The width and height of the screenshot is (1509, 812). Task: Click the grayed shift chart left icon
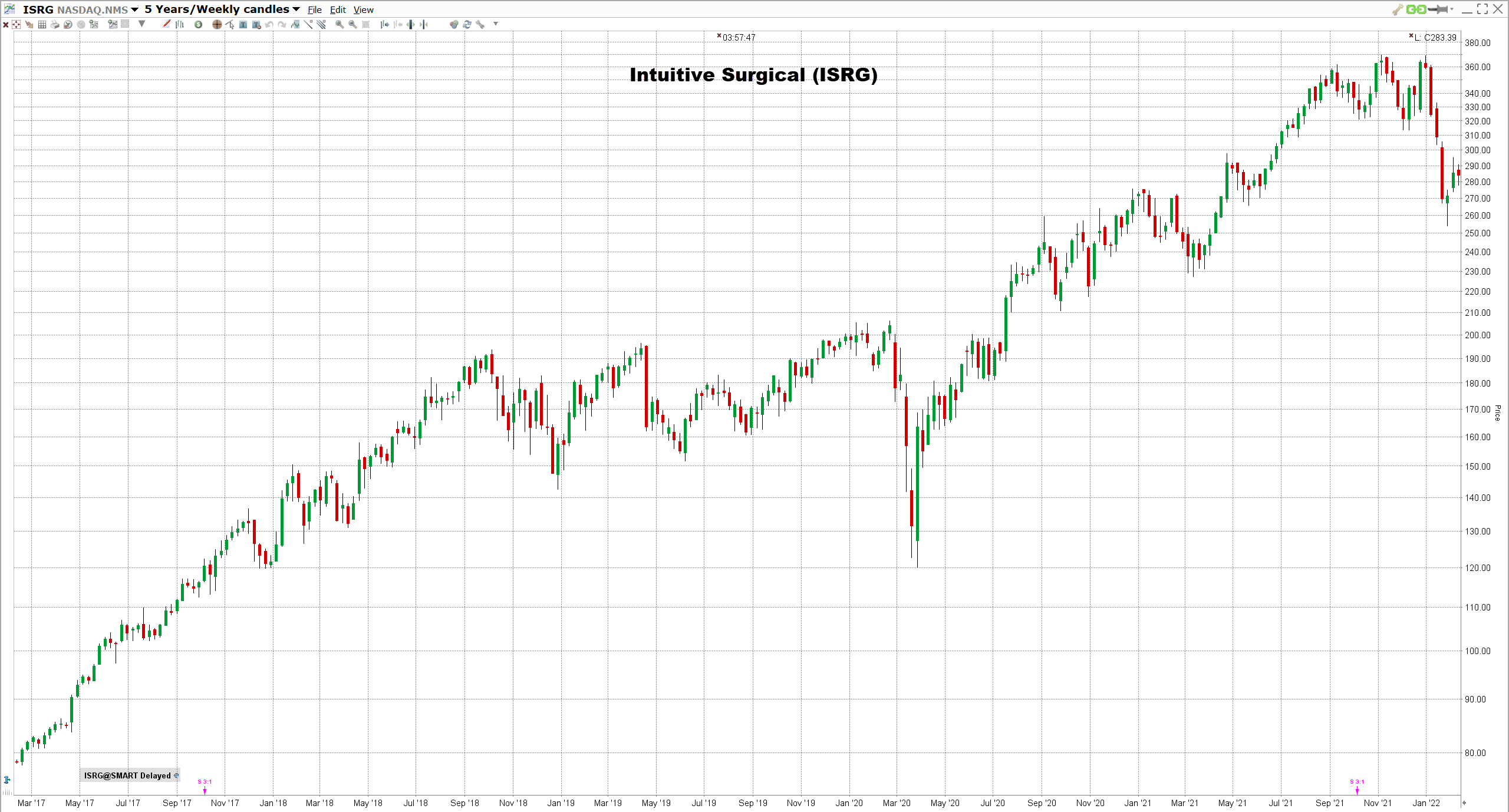click(x=398, y=24)
